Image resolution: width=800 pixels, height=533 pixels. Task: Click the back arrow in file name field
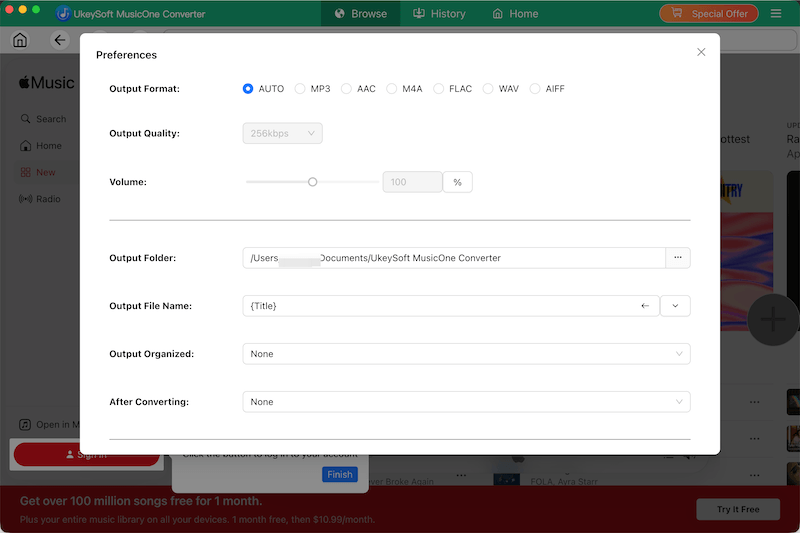[x=645, y=306]
